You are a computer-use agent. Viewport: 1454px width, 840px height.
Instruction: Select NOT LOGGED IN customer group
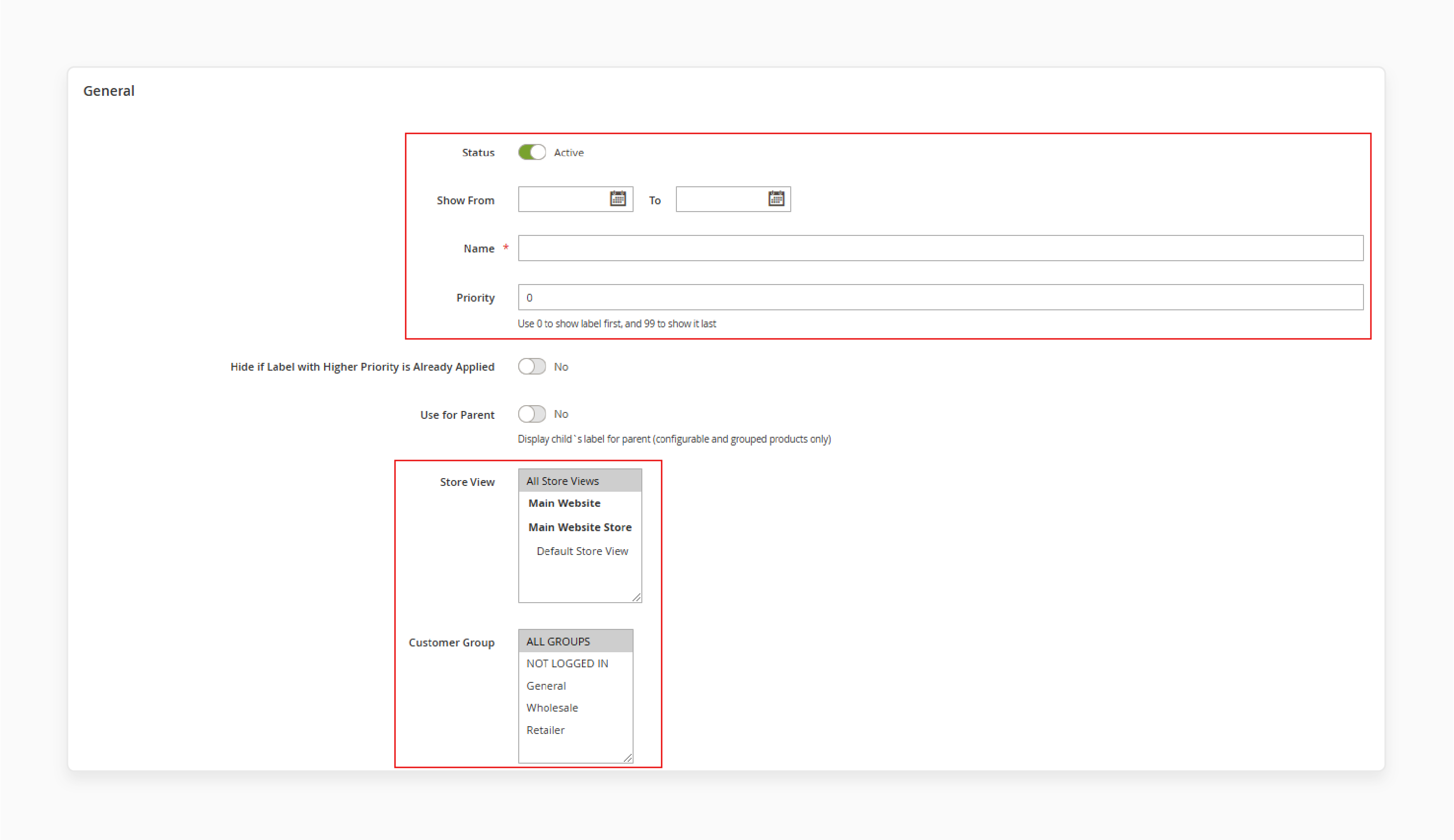pos(567,663)
